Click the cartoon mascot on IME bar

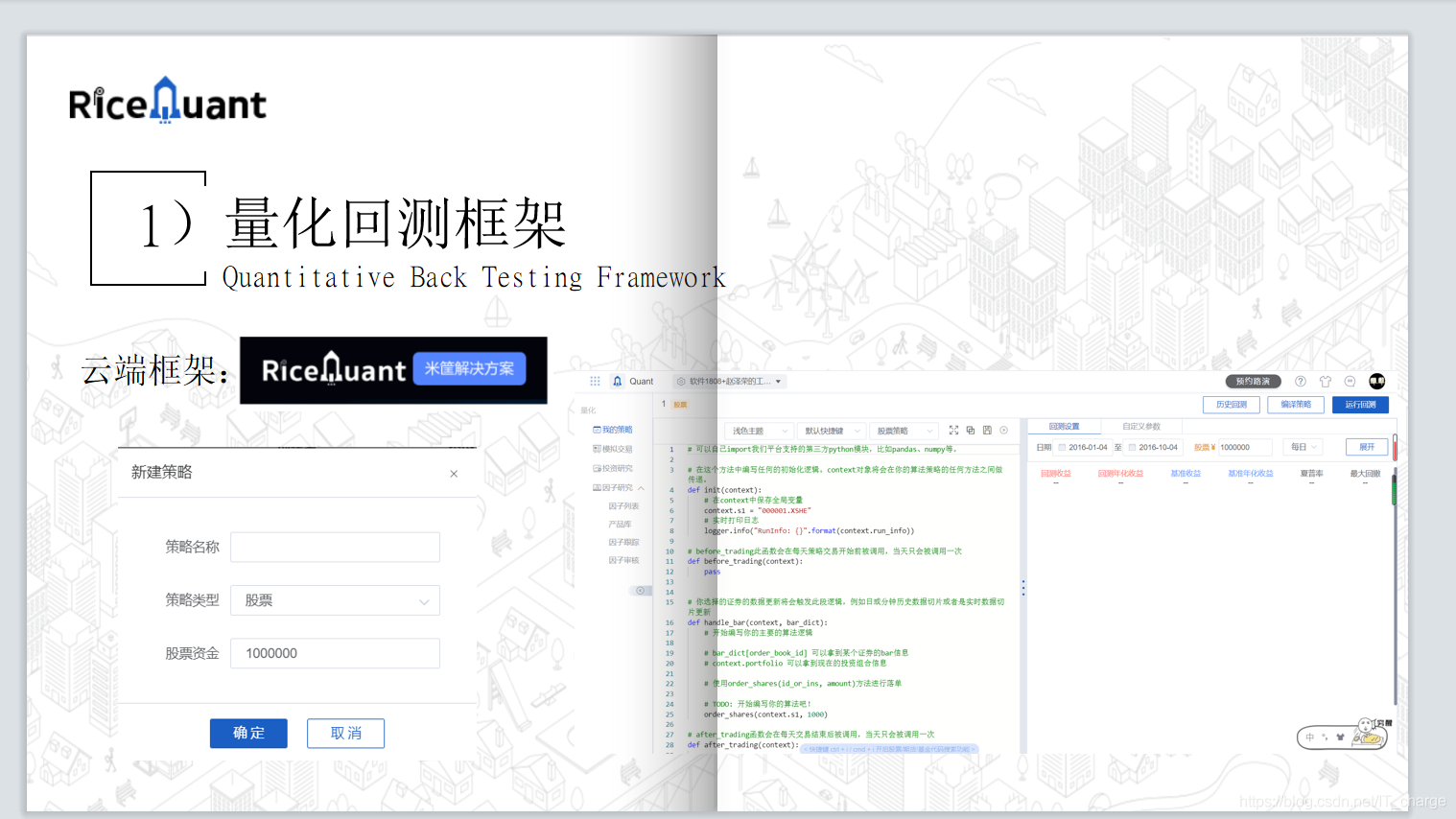tap(1369, 733)
